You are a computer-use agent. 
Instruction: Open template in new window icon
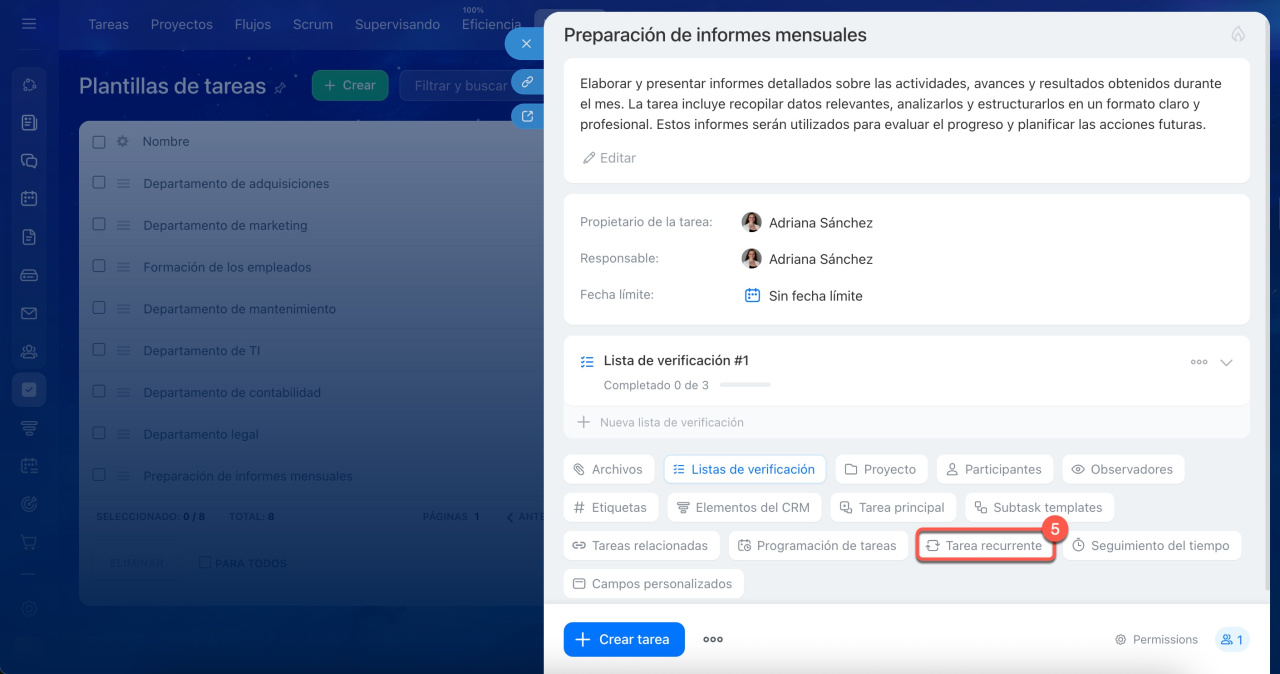[527, 116]
